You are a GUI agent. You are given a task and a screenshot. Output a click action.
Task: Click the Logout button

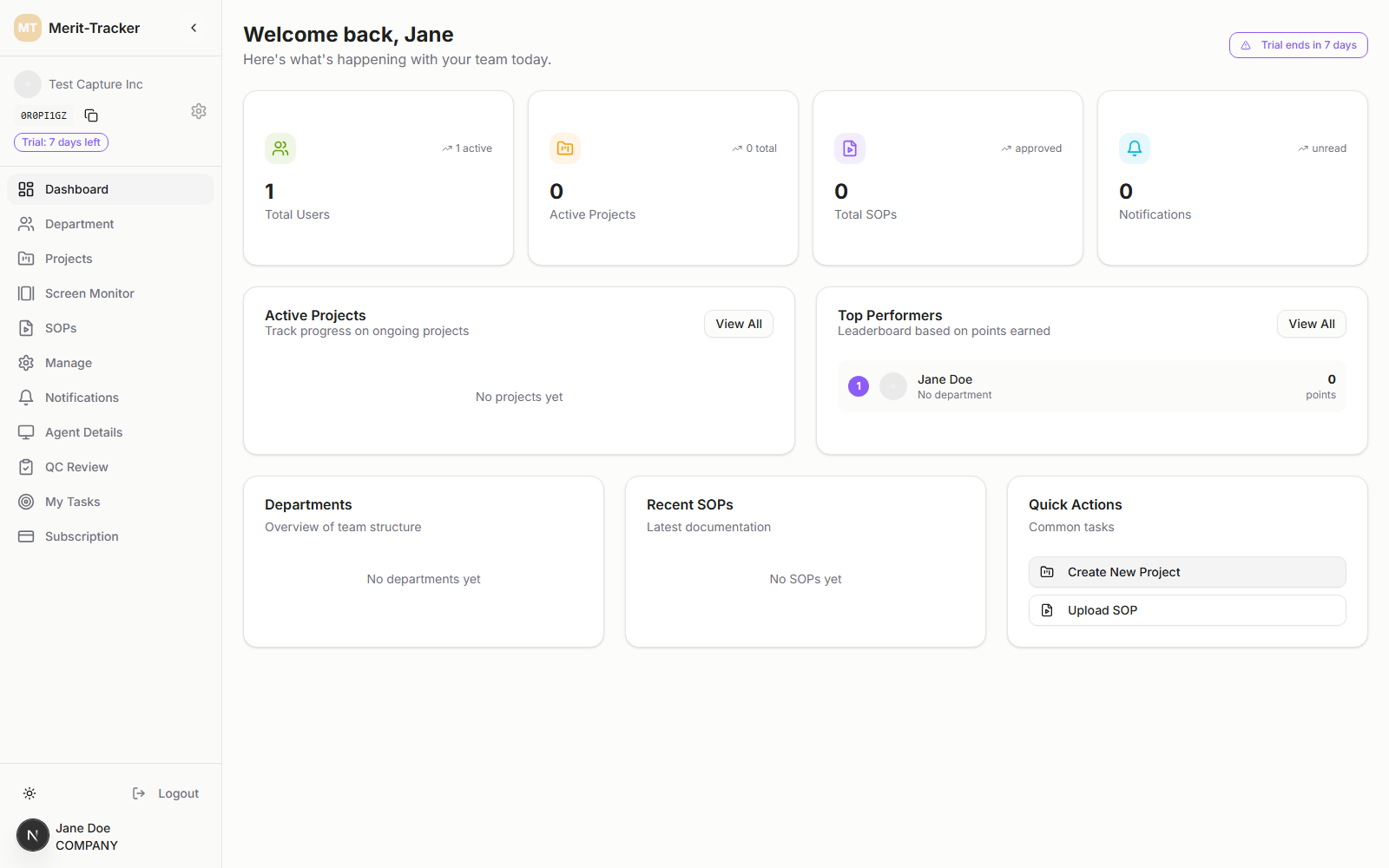(x=165, y=793)
